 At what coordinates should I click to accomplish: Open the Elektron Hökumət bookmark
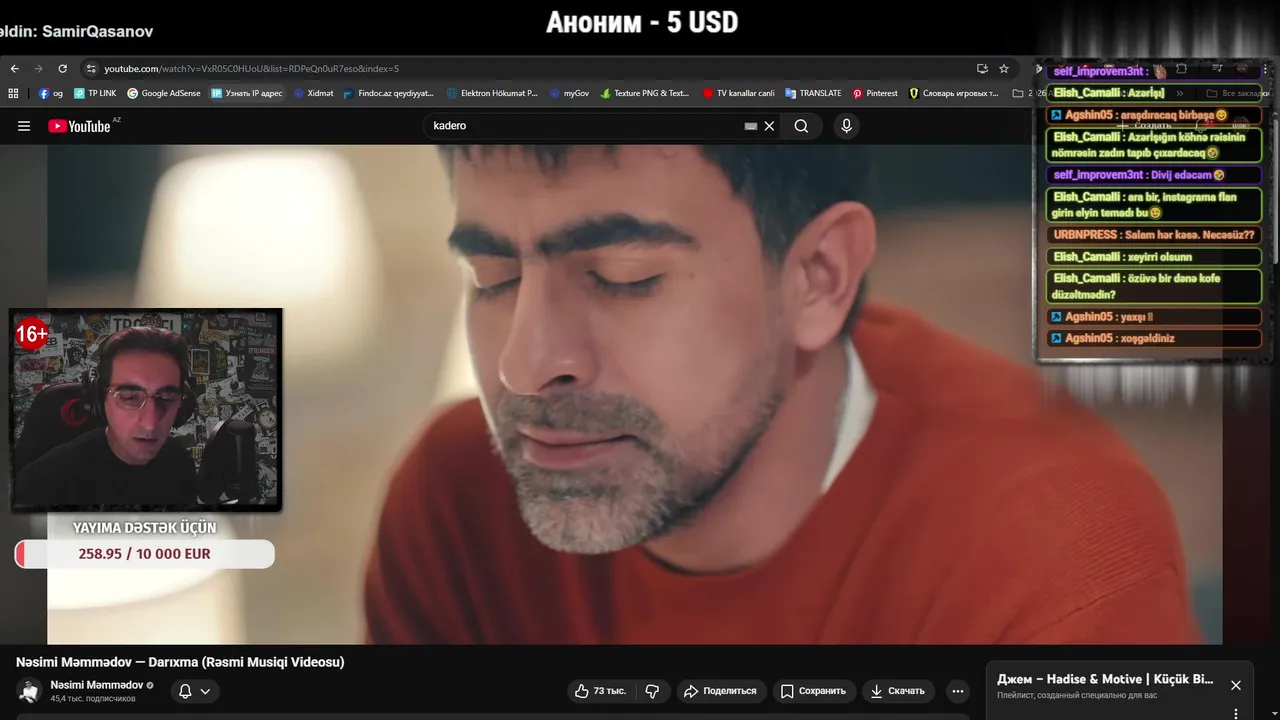(x=492, y=93)
